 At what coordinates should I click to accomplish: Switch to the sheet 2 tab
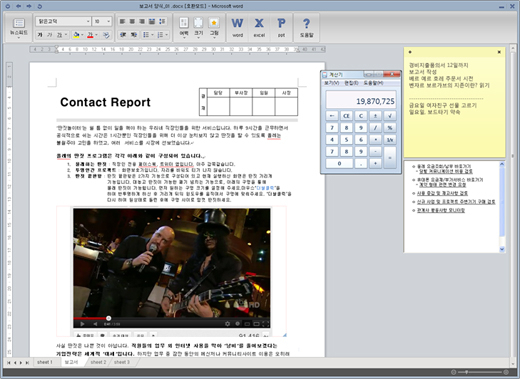(x=98, y=362)
